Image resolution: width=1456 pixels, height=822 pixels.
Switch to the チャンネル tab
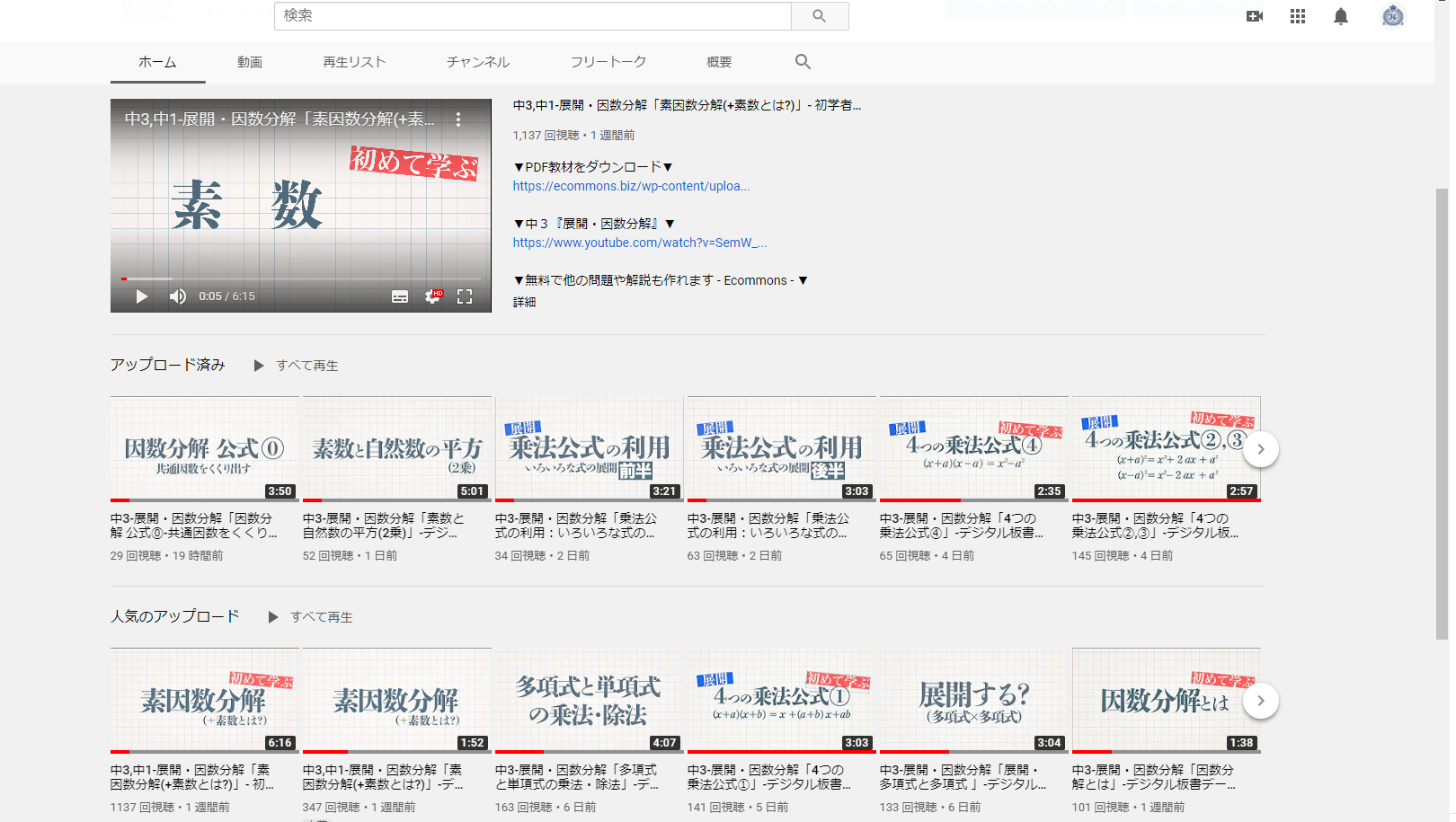tap(478, 62)
